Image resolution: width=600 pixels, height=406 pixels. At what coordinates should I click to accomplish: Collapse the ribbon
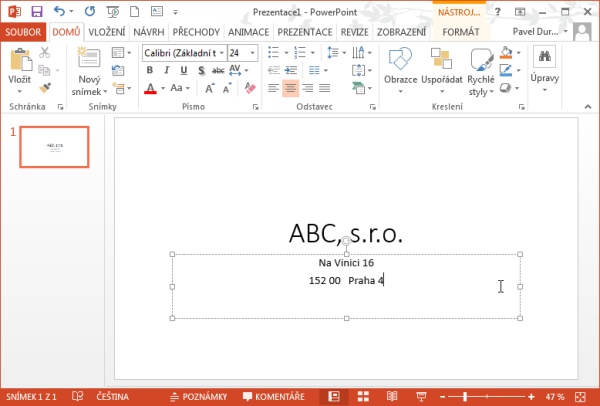tap(588, 107)
